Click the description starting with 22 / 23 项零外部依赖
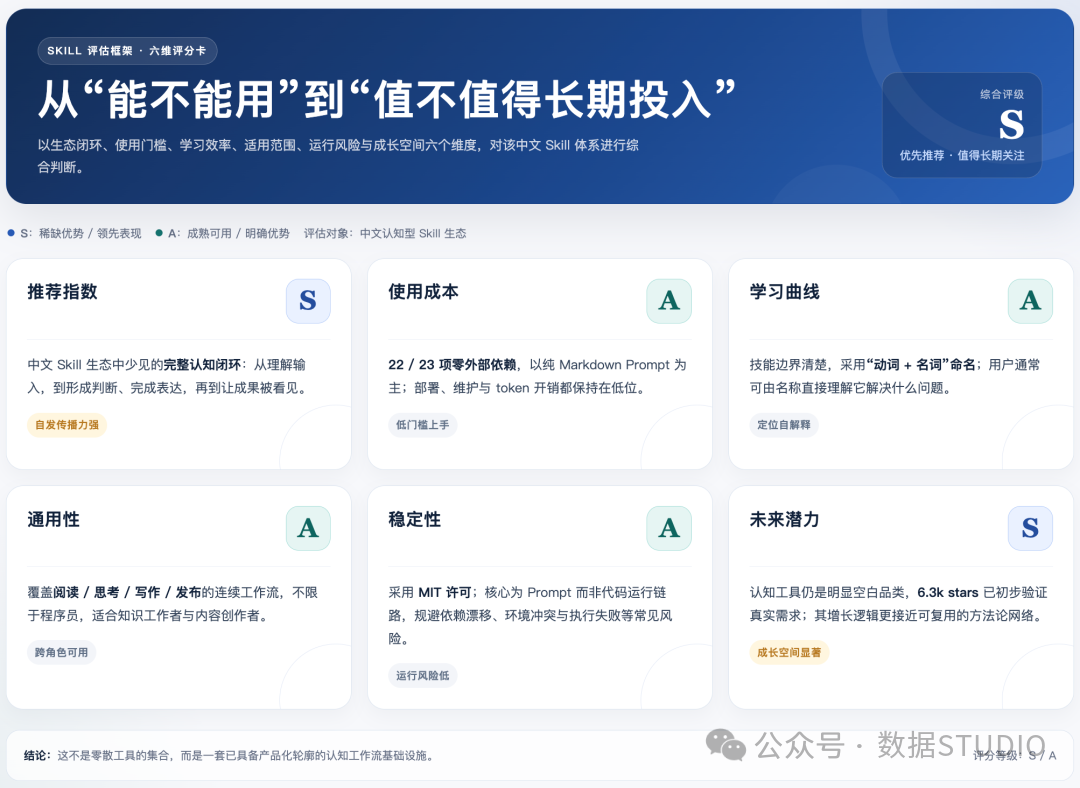The image size is (1080, 788). [537, 376]
